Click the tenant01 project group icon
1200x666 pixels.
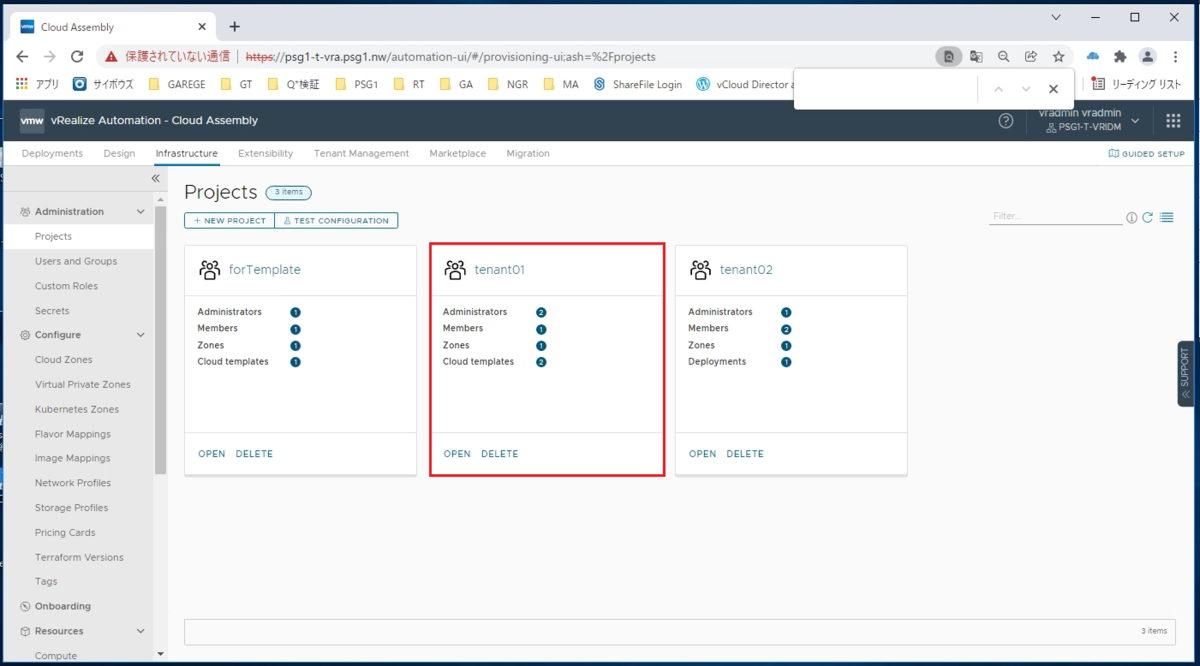455,270
